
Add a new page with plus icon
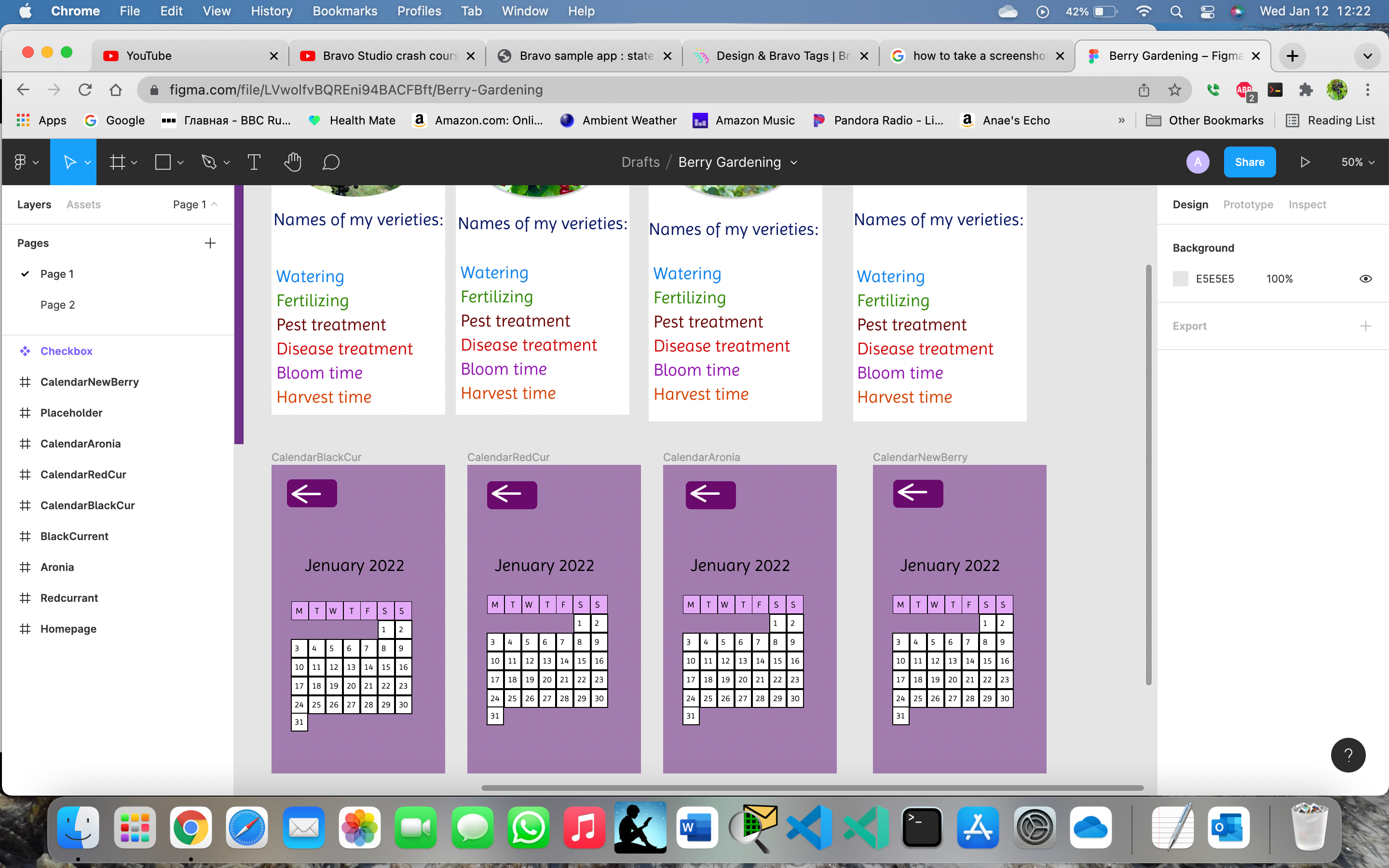pyautogui.click(x=210, y=243)
